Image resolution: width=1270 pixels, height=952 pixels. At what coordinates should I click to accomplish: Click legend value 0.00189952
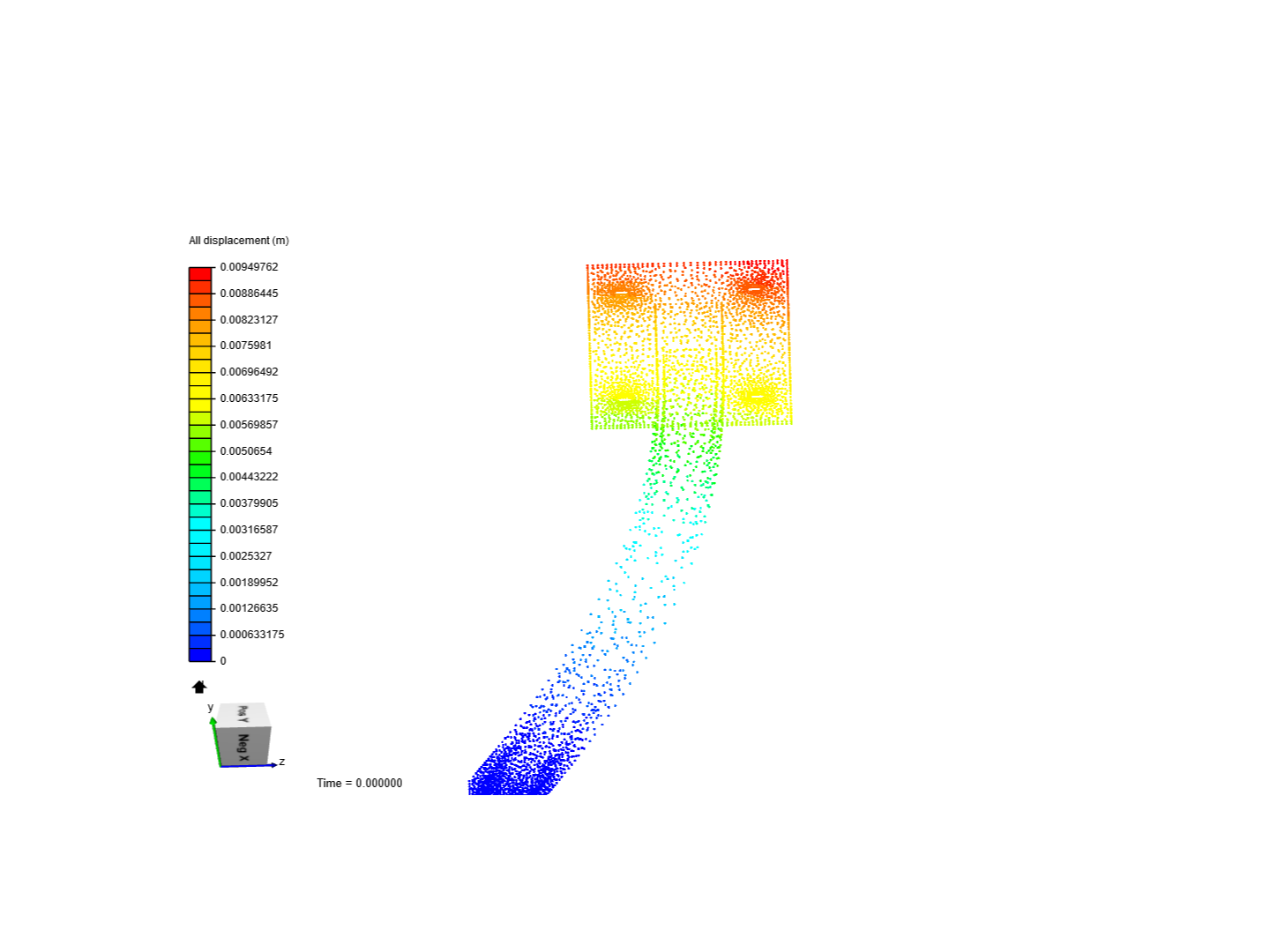tap(249, 583)
